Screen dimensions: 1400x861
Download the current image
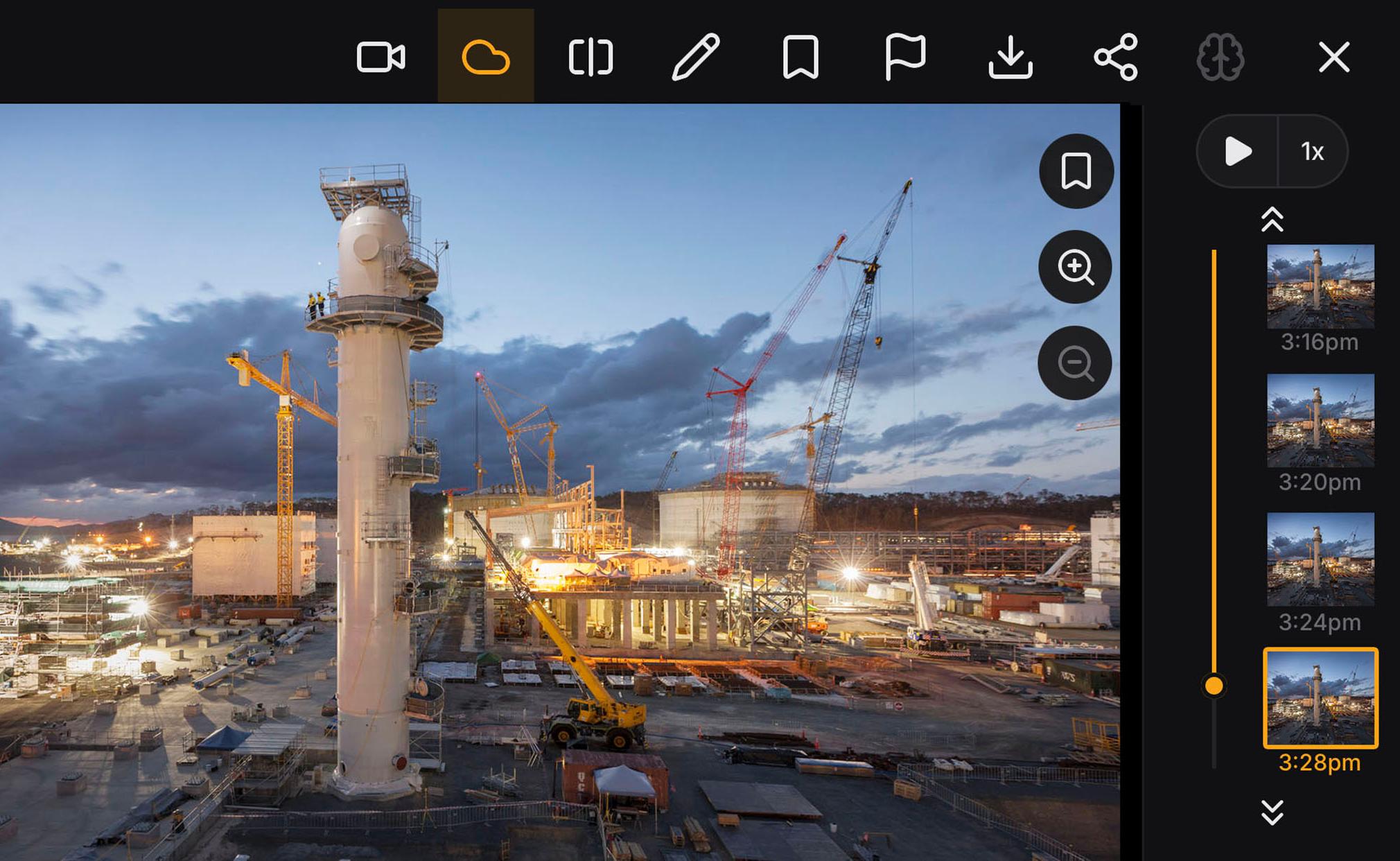click(1010, 57)
